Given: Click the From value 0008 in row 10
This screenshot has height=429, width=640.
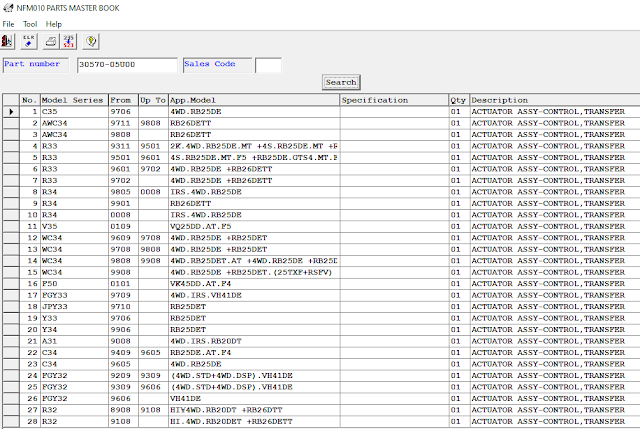Looking at the screenshot, I should click(x=123, y=215).
